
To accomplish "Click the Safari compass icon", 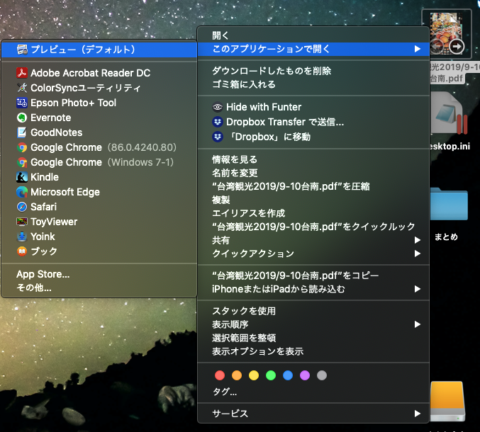I will click(x=22, y=207).
